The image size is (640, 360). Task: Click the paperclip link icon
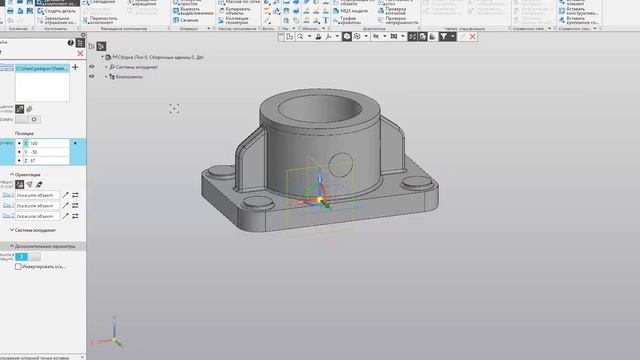pos(29,109)
